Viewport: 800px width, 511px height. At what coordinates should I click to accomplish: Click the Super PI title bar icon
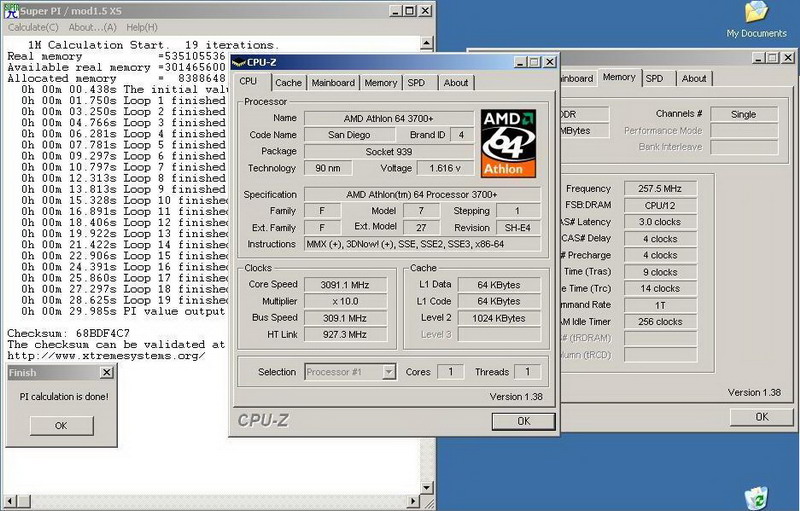11,11
